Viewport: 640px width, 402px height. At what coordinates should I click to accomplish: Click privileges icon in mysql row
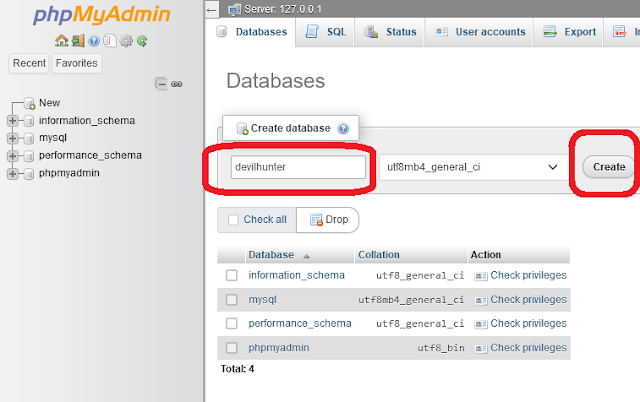[481, 301]
